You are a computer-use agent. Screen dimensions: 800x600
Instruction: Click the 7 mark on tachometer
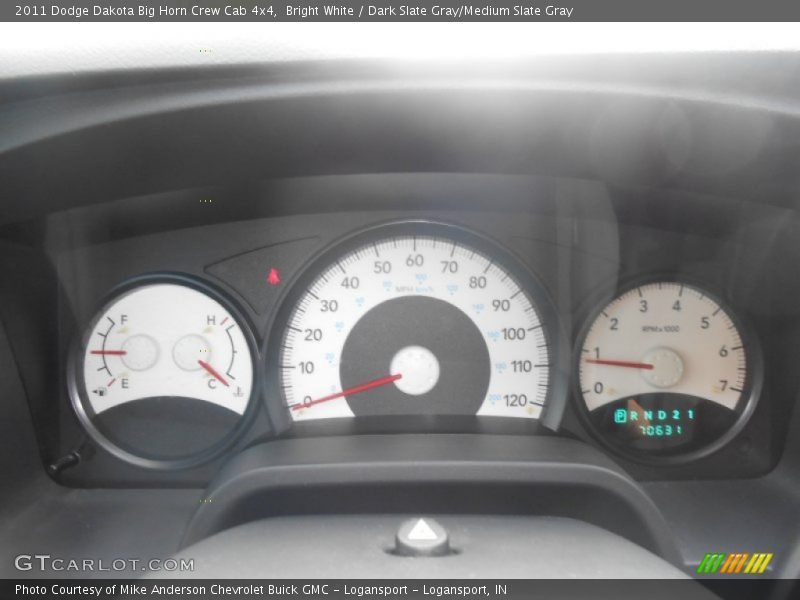[x=723, y=385]
